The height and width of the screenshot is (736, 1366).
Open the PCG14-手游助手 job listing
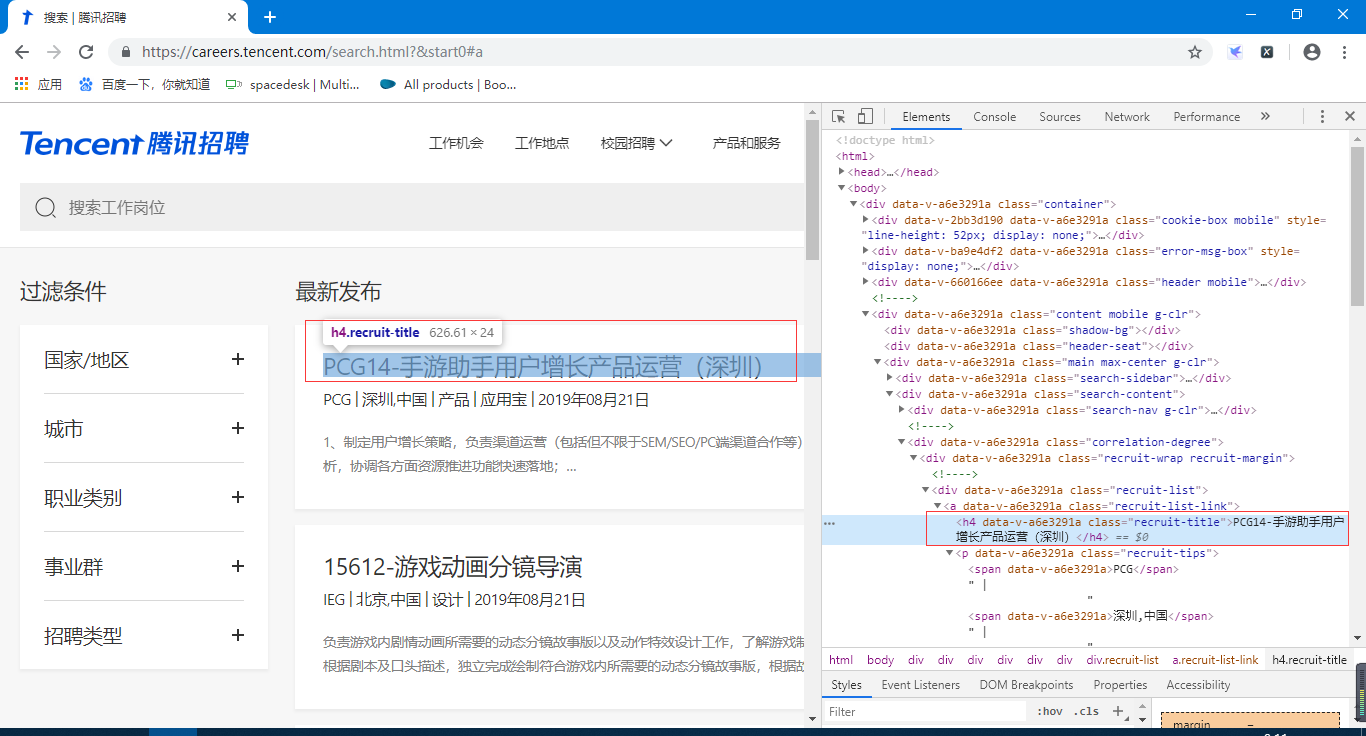pos(544,367)
